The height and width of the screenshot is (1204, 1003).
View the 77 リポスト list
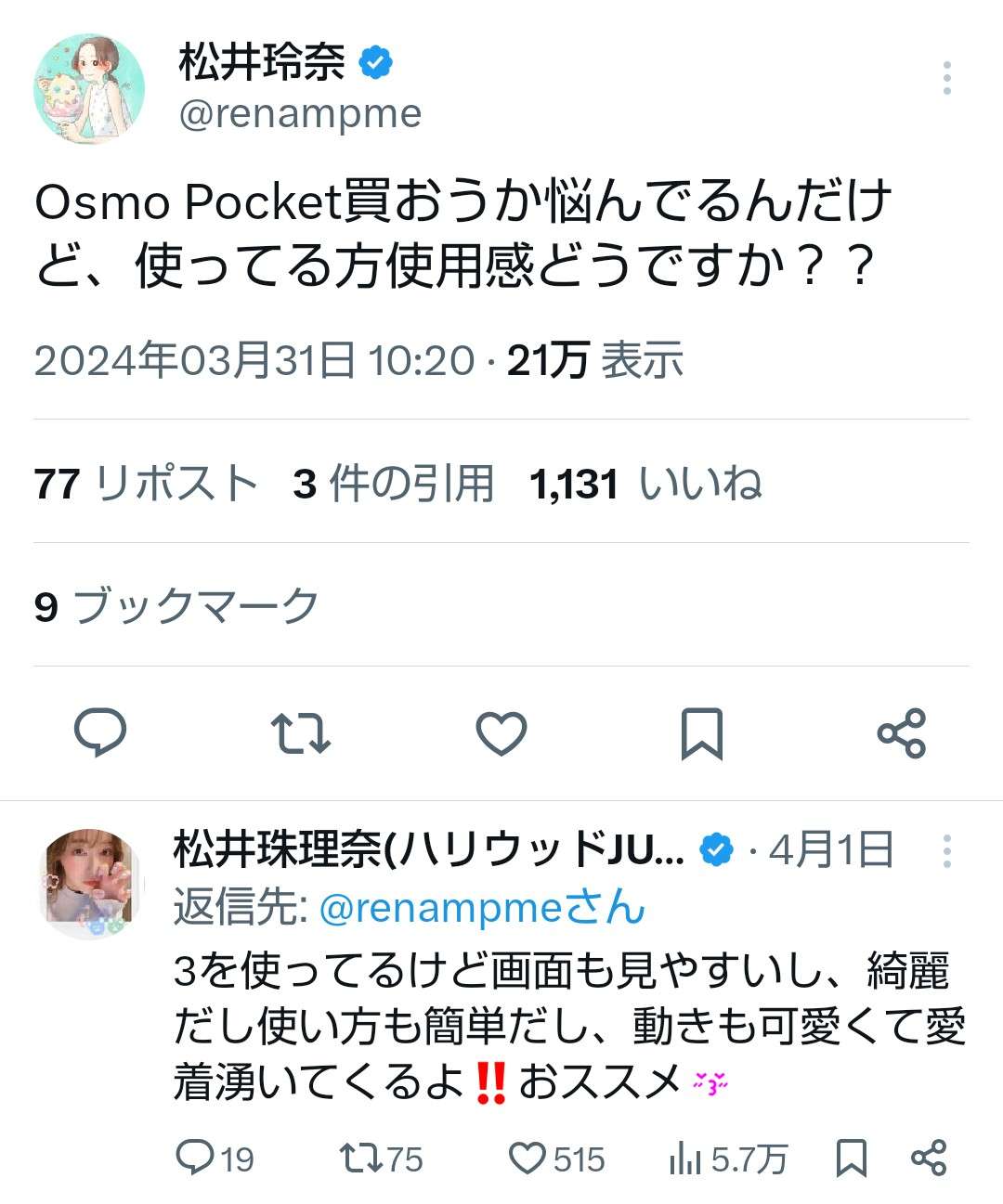coord(147,484)
